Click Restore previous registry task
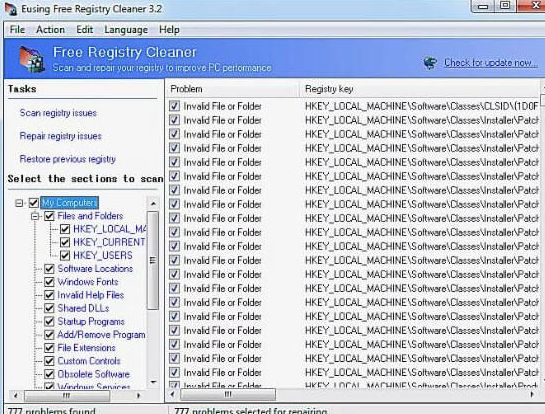Screen dimensions: 545x414 [x=67, y=159]
